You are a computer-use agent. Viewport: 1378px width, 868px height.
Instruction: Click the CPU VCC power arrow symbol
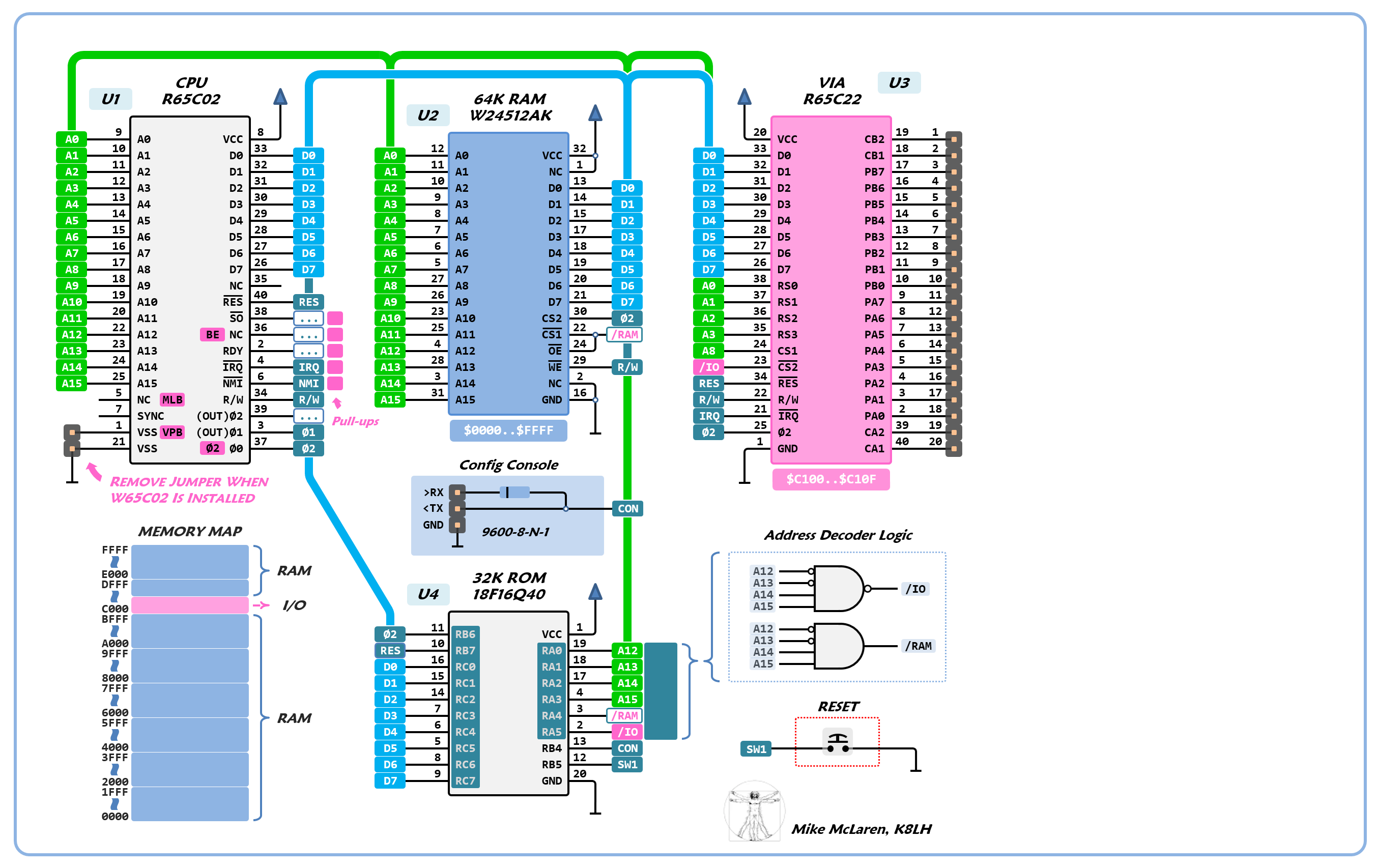click(x=280, y=97)
